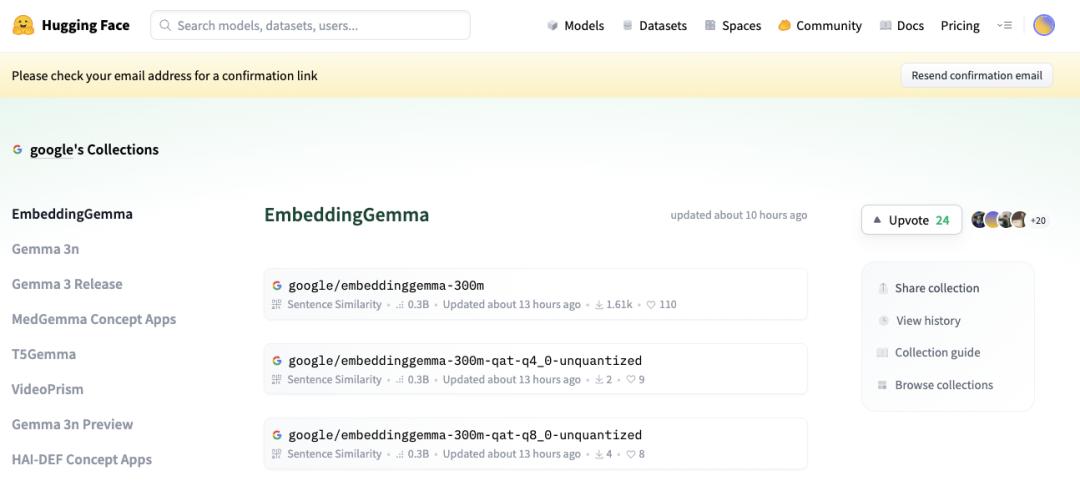
Task: Open google/embeddinggemma-300m model card
Action: [x=386, y=285]
